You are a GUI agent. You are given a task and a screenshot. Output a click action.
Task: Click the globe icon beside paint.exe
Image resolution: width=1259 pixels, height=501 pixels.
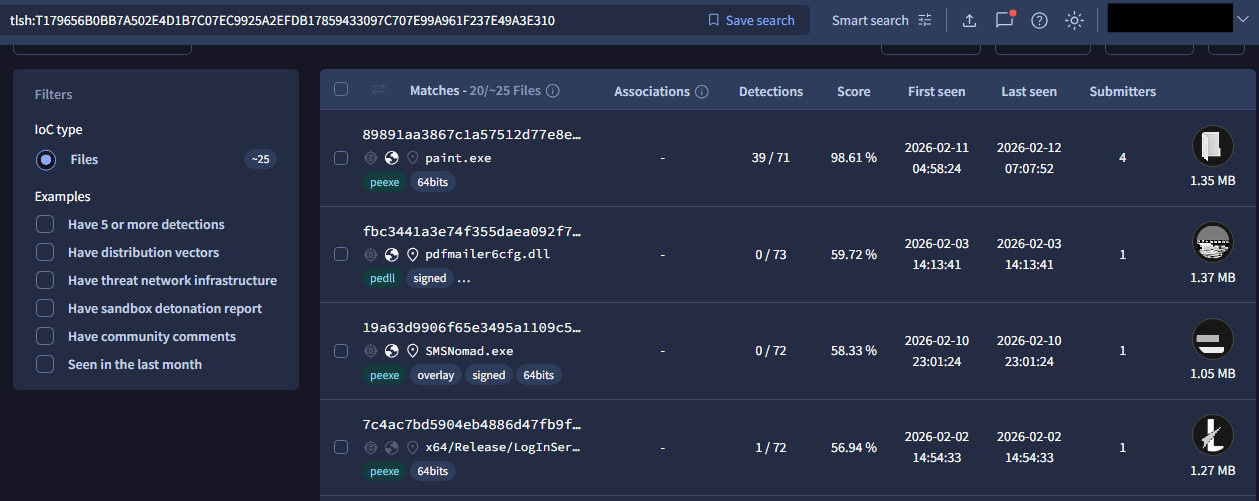point(391,158)
